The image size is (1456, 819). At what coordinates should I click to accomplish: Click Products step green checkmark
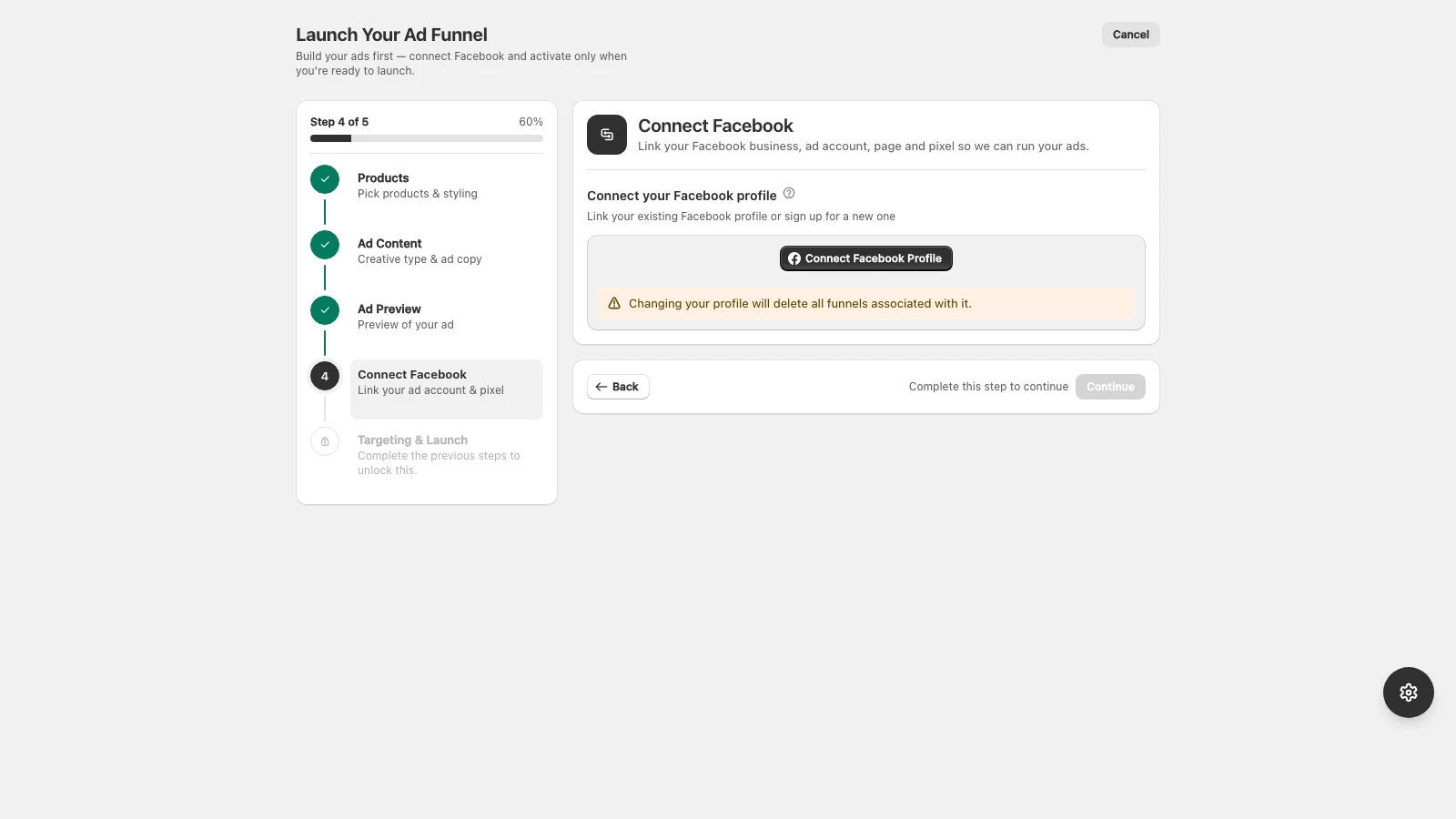pyautogui.click(x=325, y=179)
